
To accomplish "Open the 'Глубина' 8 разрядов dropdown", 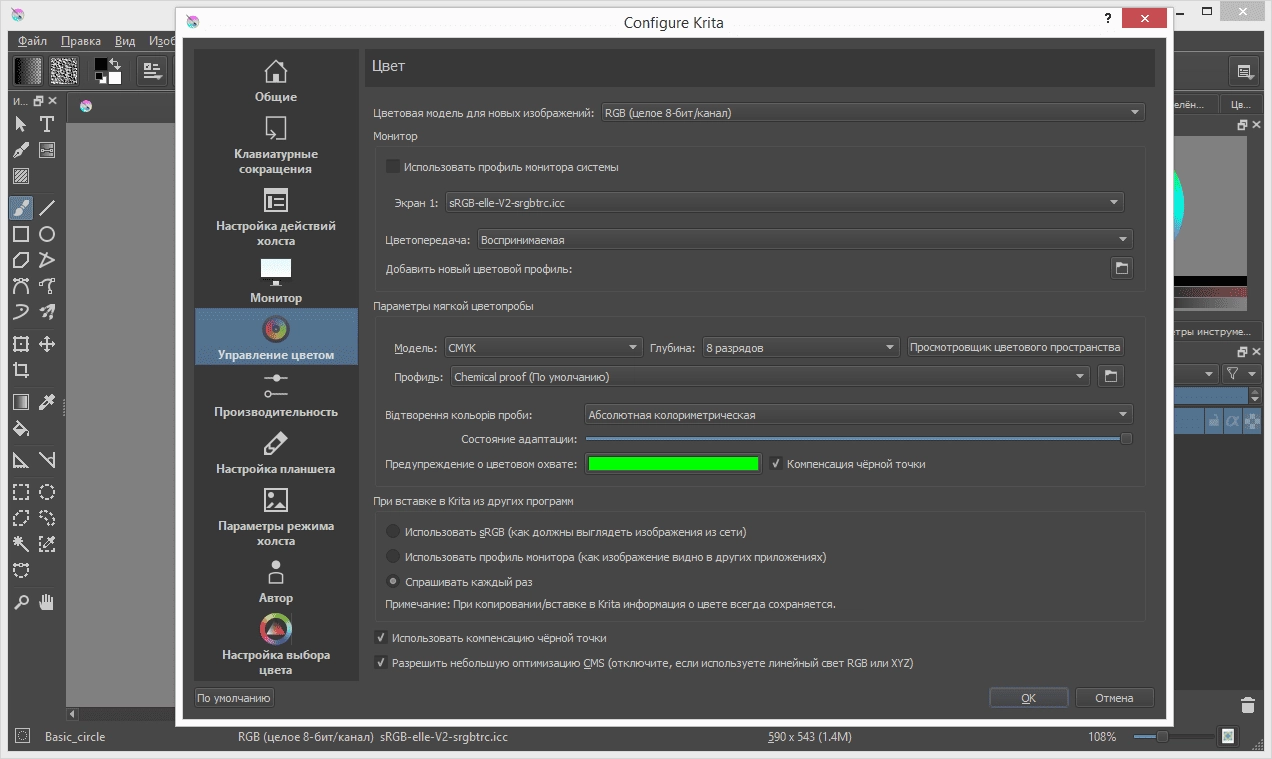I will (x=801, y=348).
